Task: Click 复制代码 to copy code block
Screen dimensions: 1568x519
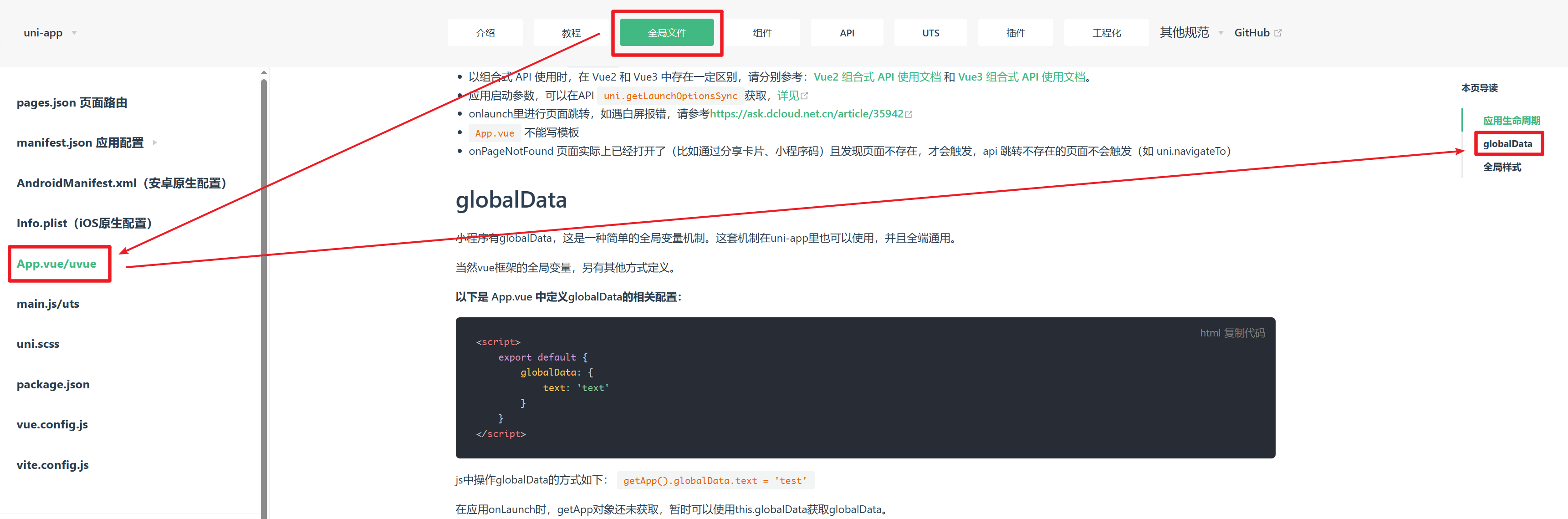Action: [x=1244, y=333]
